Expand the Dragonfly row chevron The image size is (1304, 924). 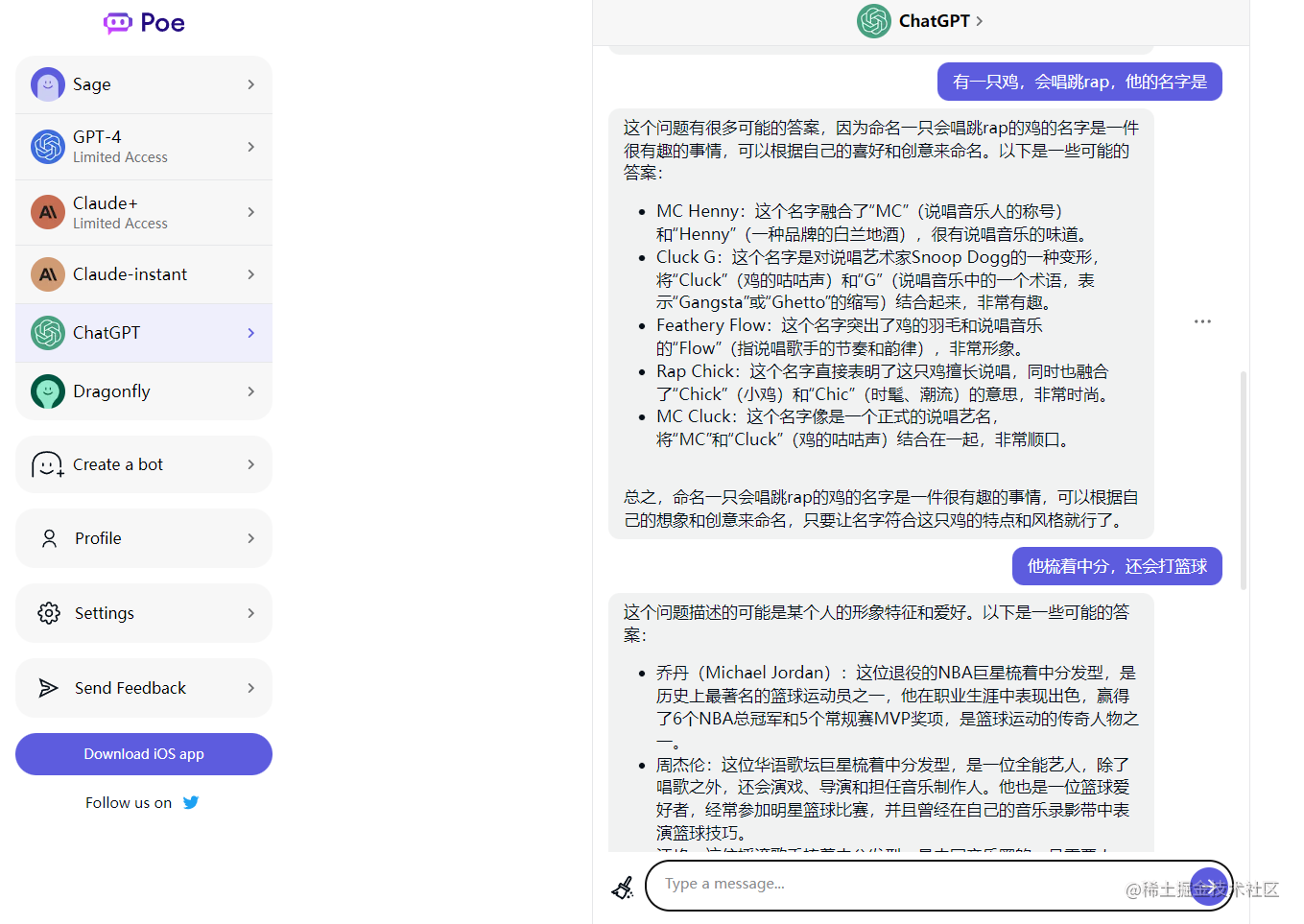(251, 391)
